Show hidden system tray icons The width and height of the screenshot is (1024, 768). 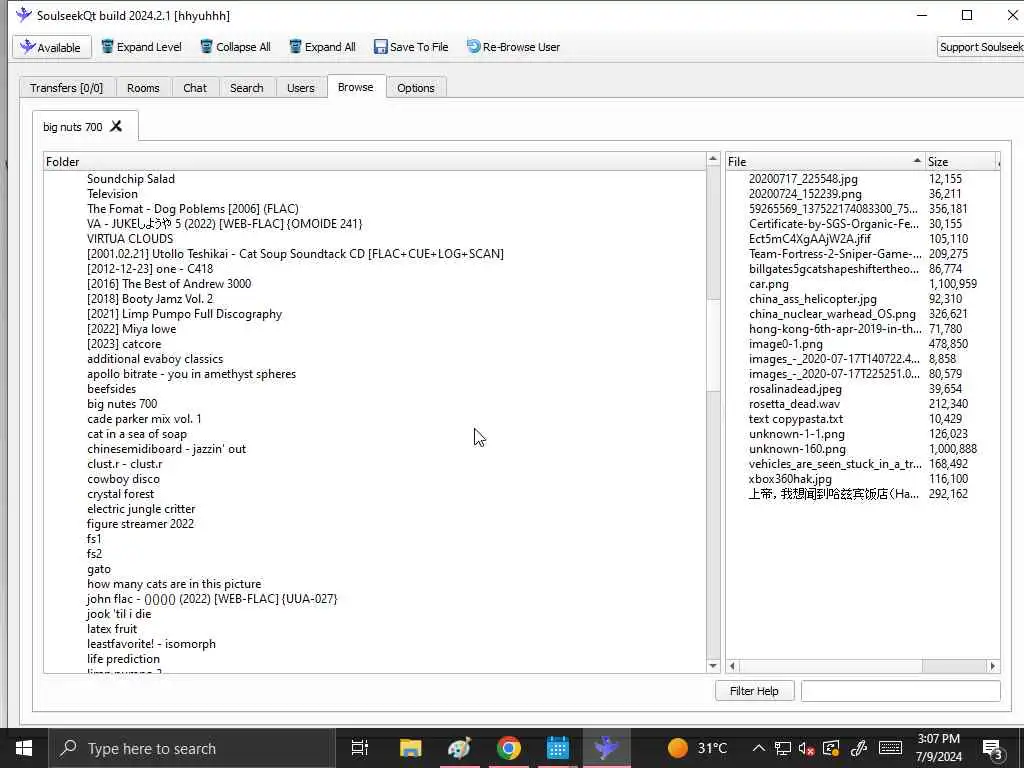(758, 748)
